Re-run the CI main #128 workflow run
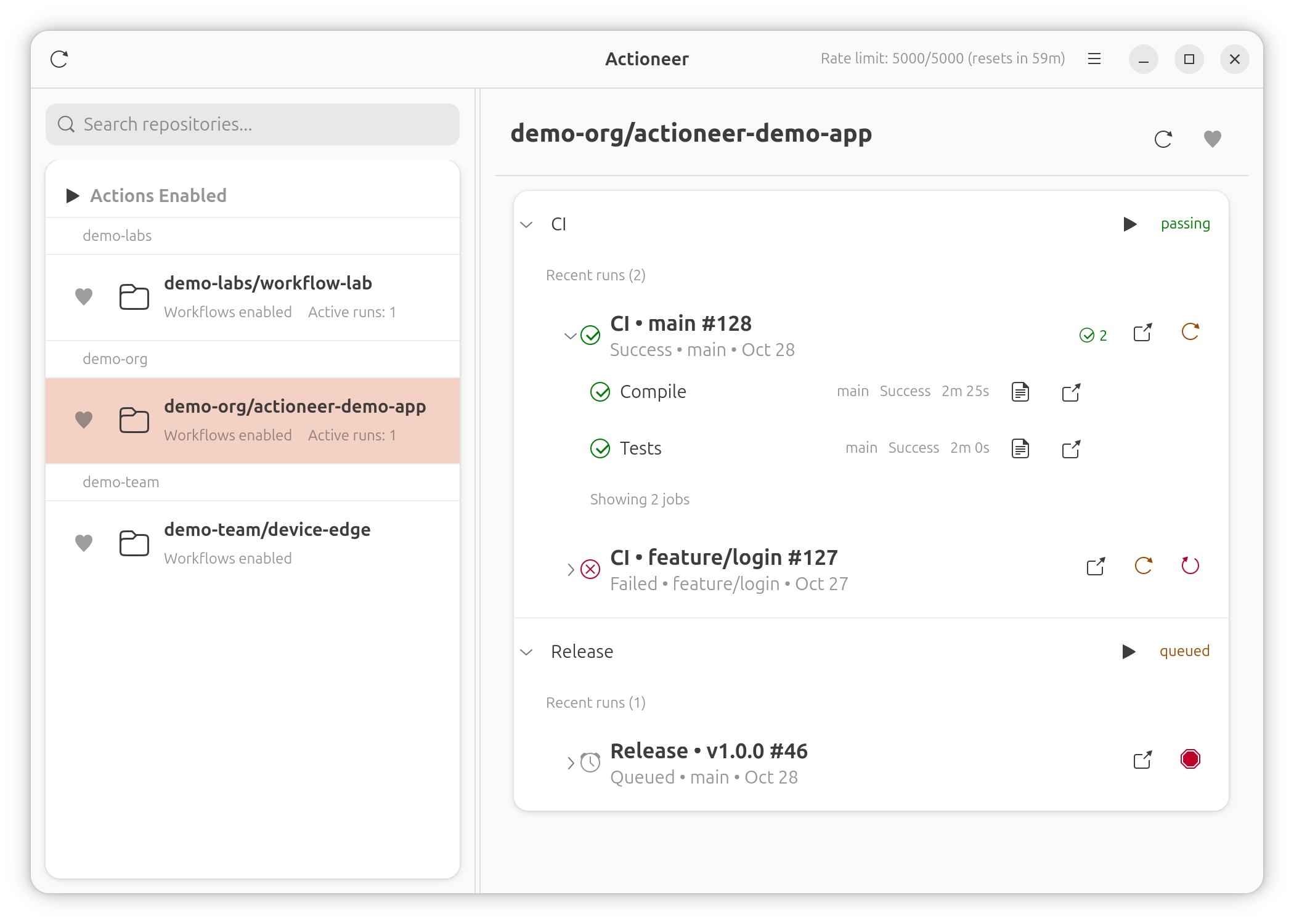 pyautogui.click(x=1191, y=331)
